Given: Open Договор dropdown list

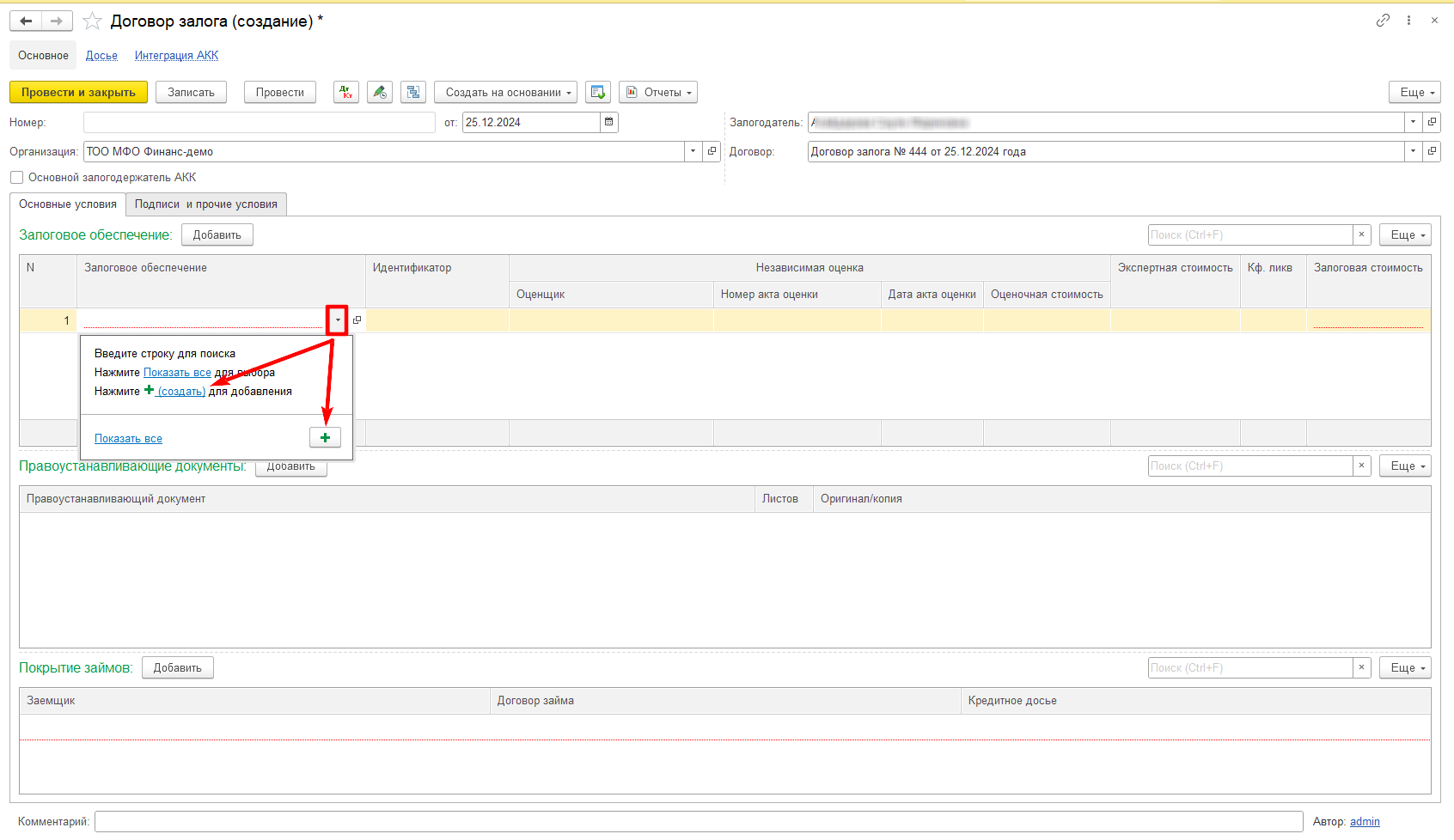Looking at the screenshot, I should click(1414, 151).
